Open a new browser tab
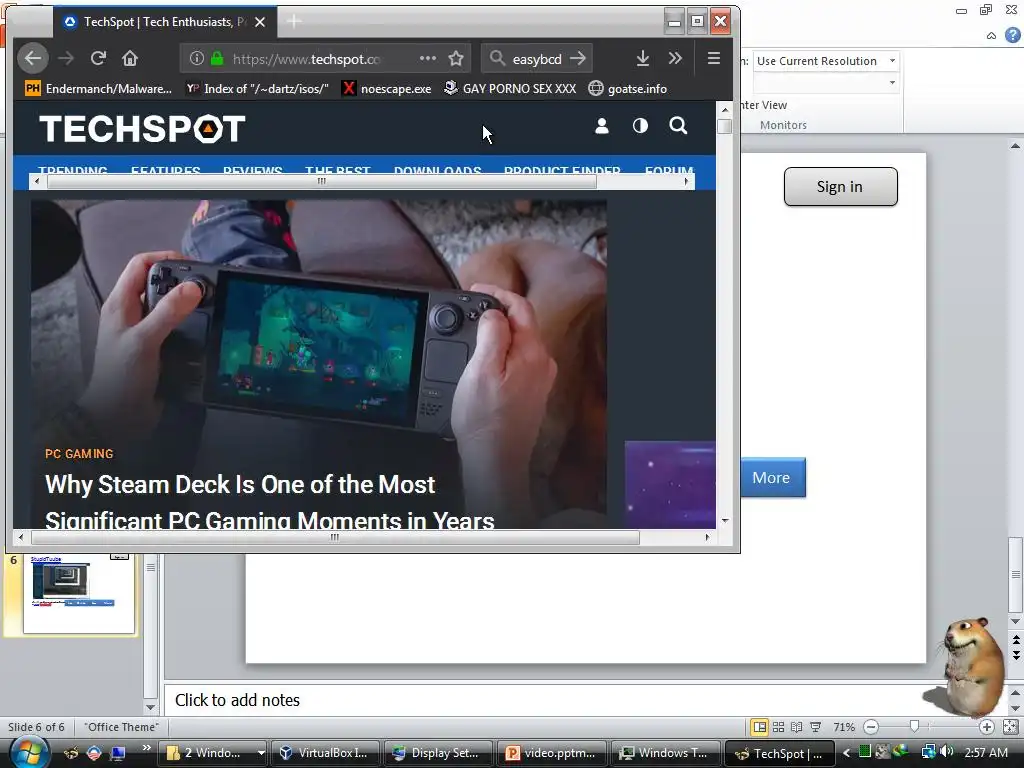Viewport: 1024px width, 768px height. 294,22
